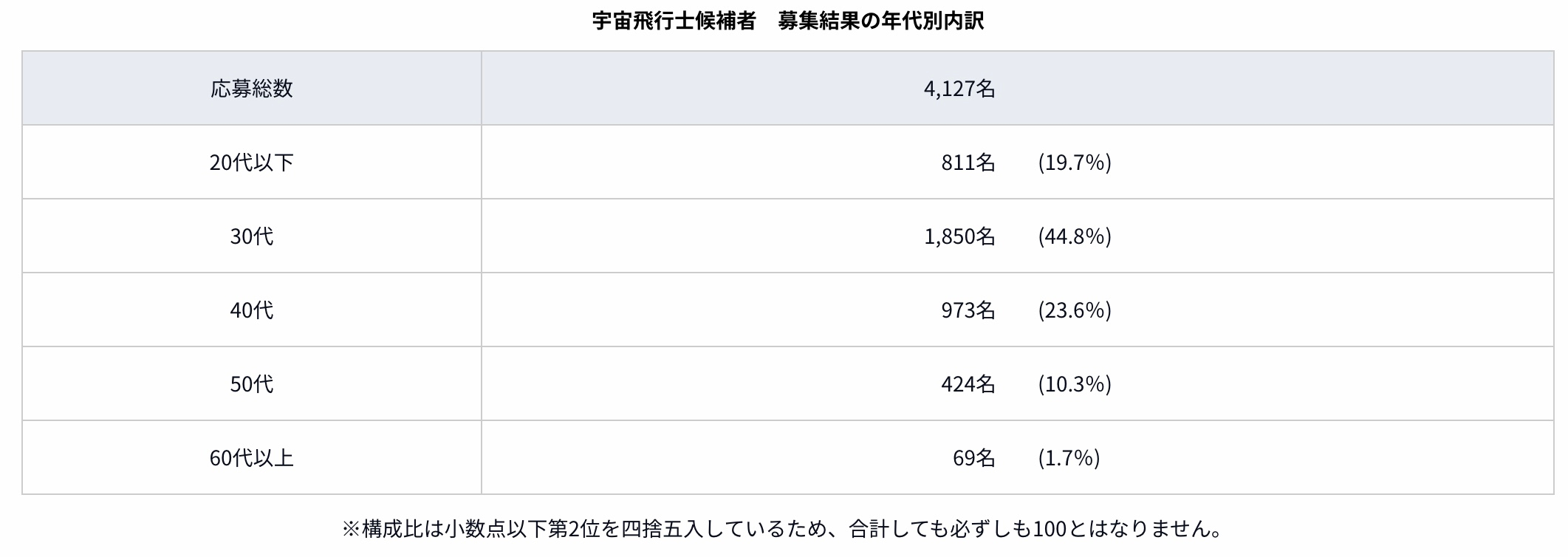Select the 20代以下 row label

click(x=252, y=163)
